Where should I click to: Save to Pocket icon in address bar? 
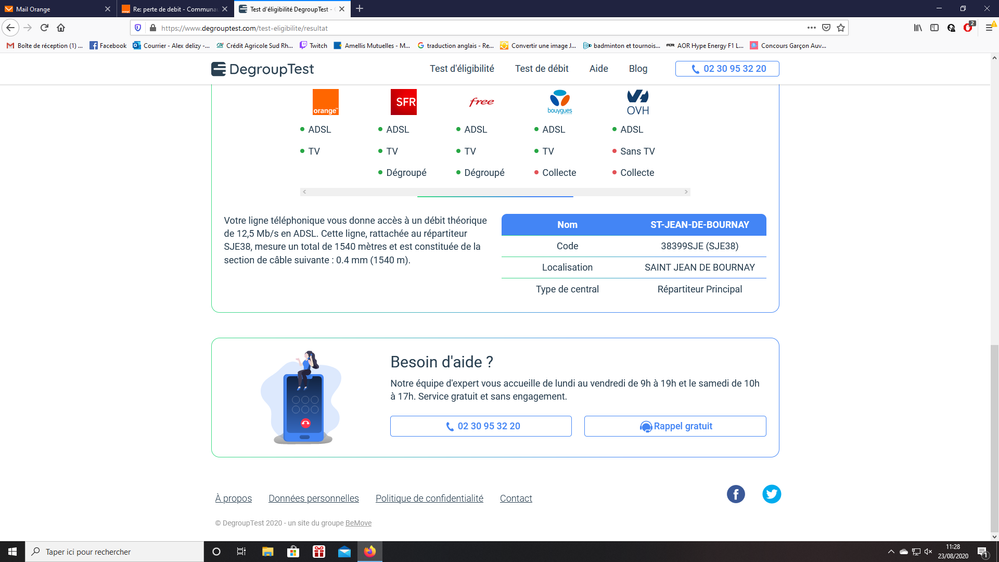pos(826,27)
